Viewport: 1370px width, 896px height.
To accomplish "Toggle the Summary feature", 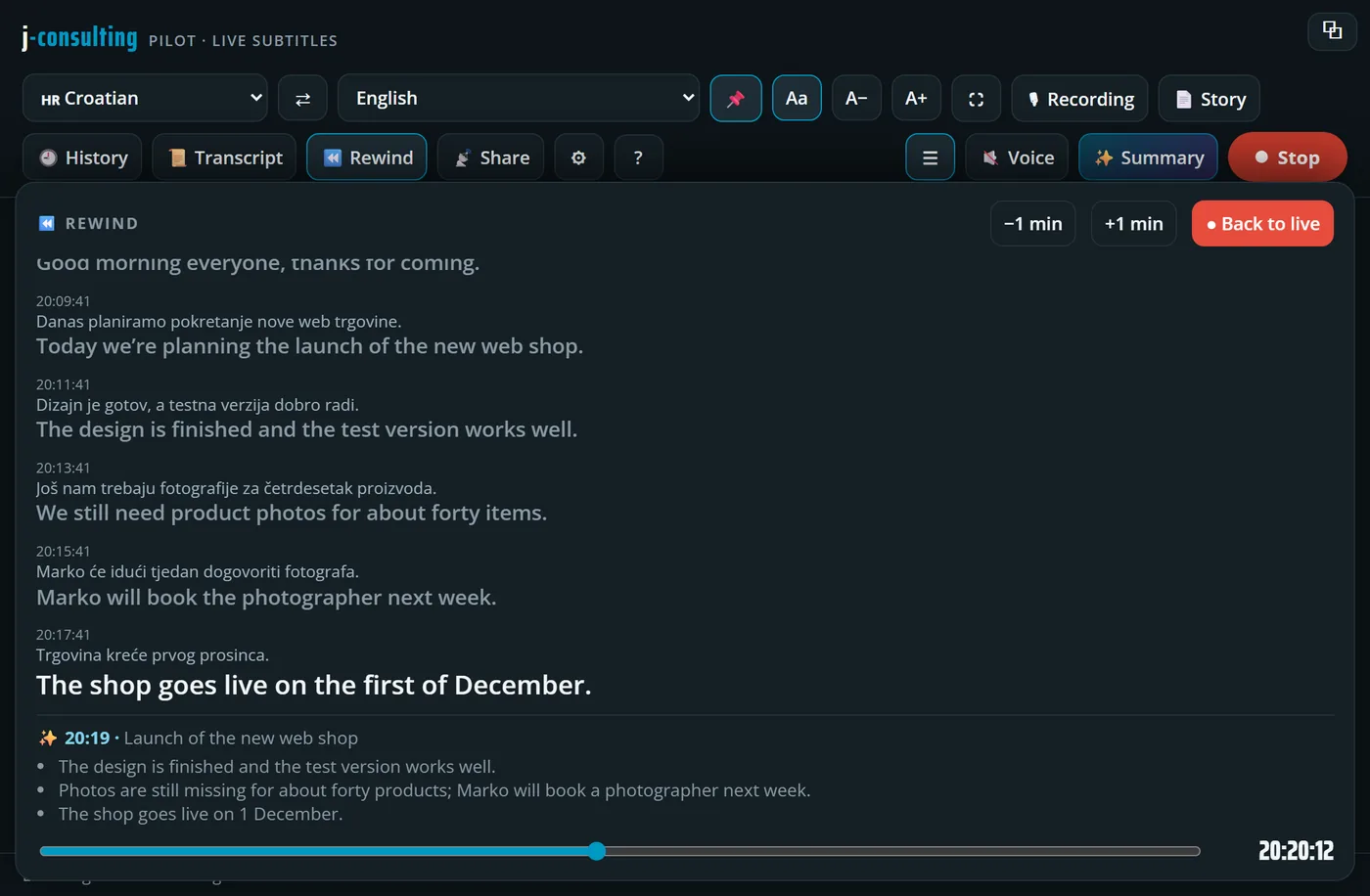I will (1148, 157).
